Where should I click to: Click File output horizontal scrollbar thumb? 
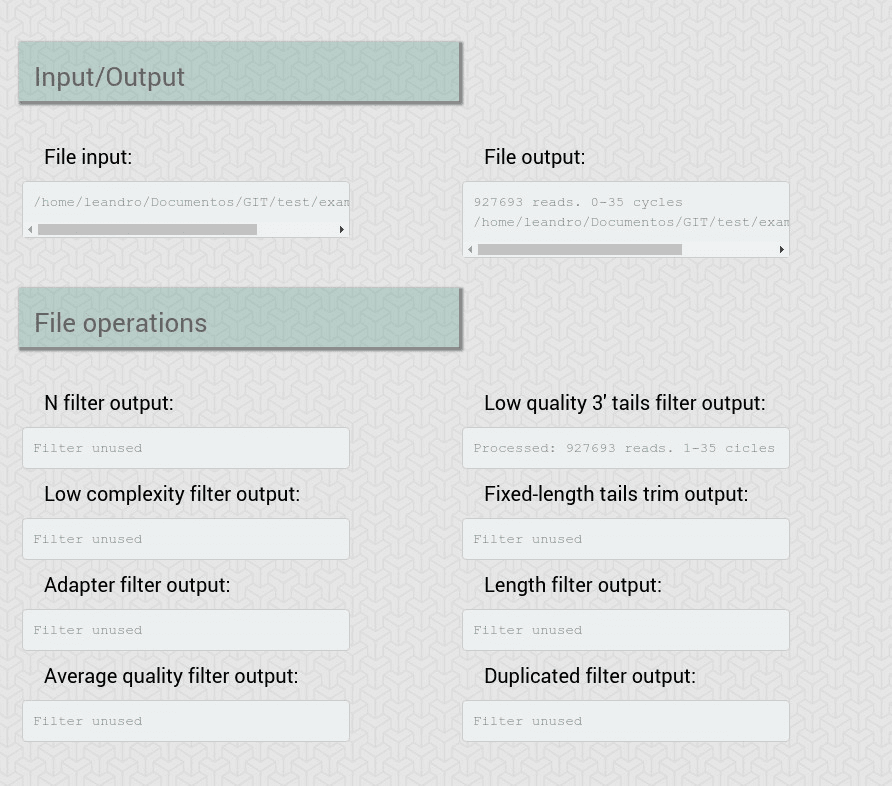[580, 250]
